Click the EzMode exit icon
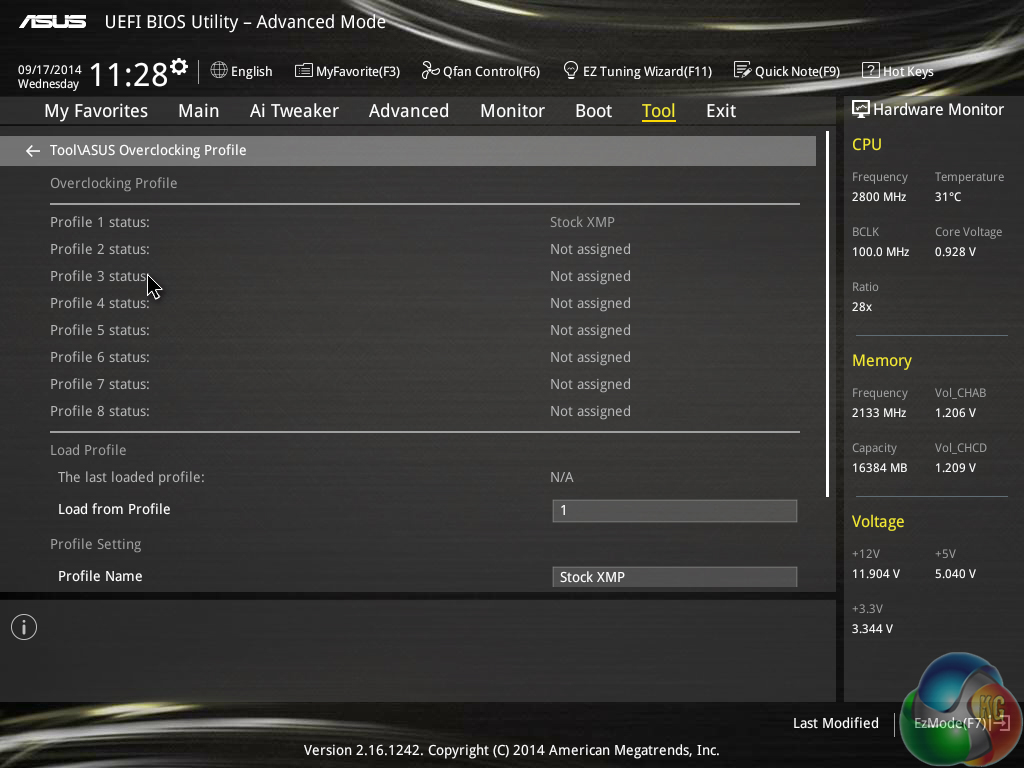Viewport: 1024px width, 768px height. (1000, 723)
